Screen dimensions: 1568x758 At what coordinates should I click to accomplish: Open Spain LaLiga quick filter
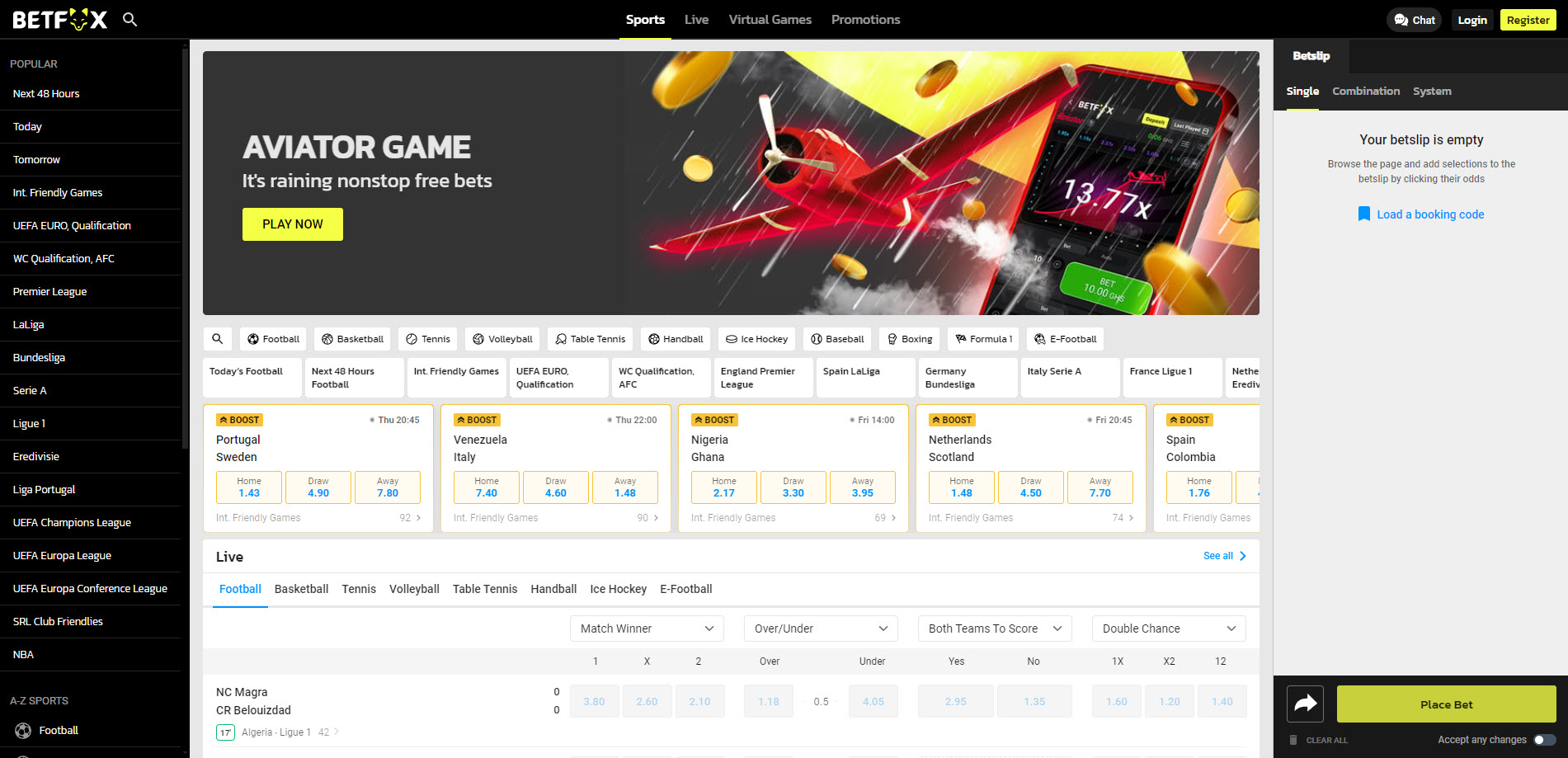click(866, 378)
